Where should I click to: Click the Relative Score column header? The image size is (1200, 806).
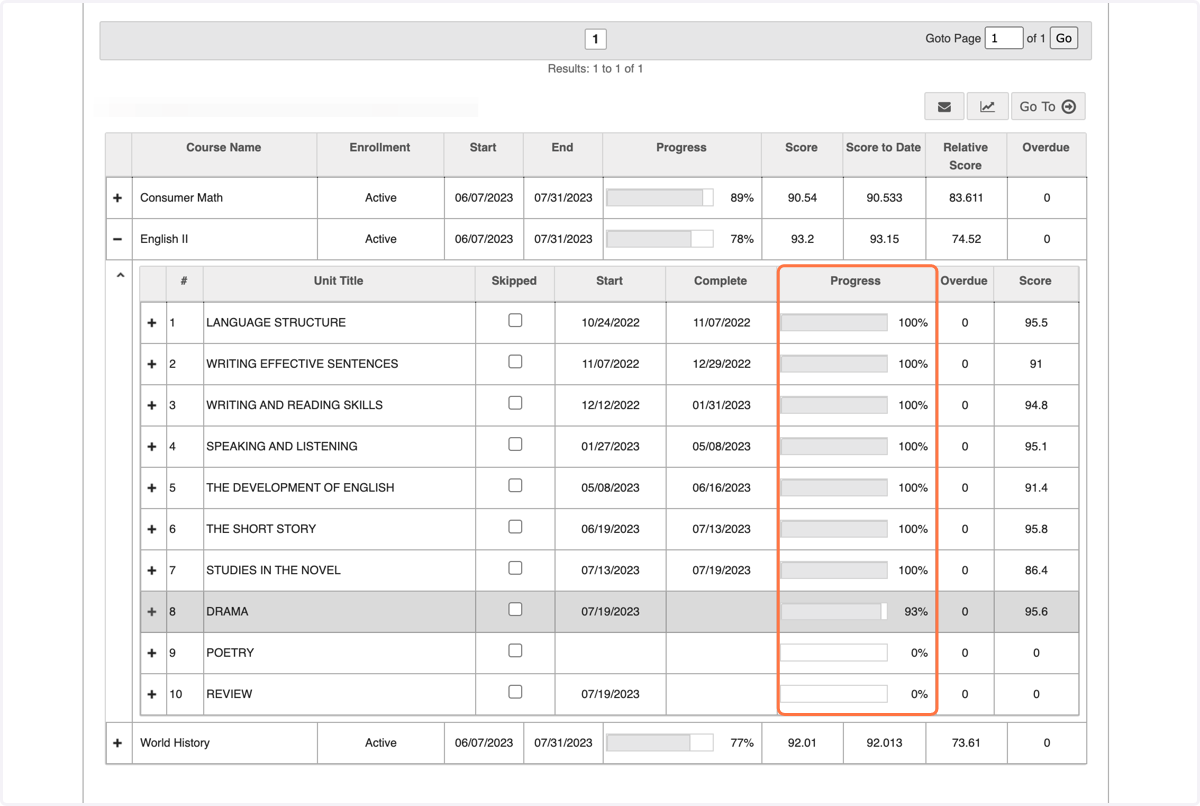965,156
